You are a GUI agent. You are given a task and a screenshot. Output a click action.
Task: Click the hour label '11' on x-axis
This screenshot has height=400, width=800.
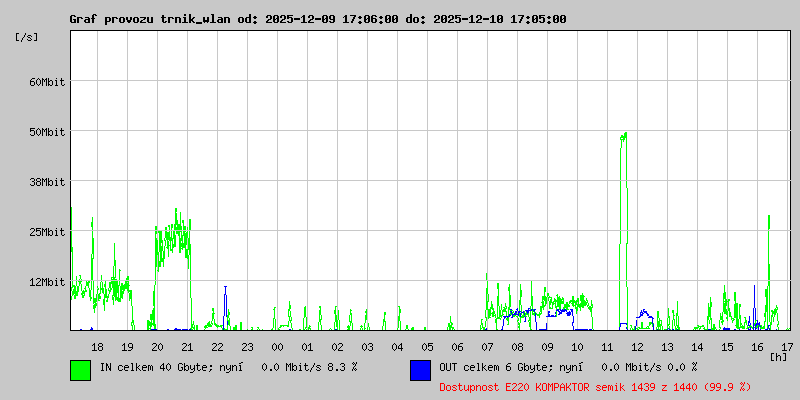pos(607,347)
